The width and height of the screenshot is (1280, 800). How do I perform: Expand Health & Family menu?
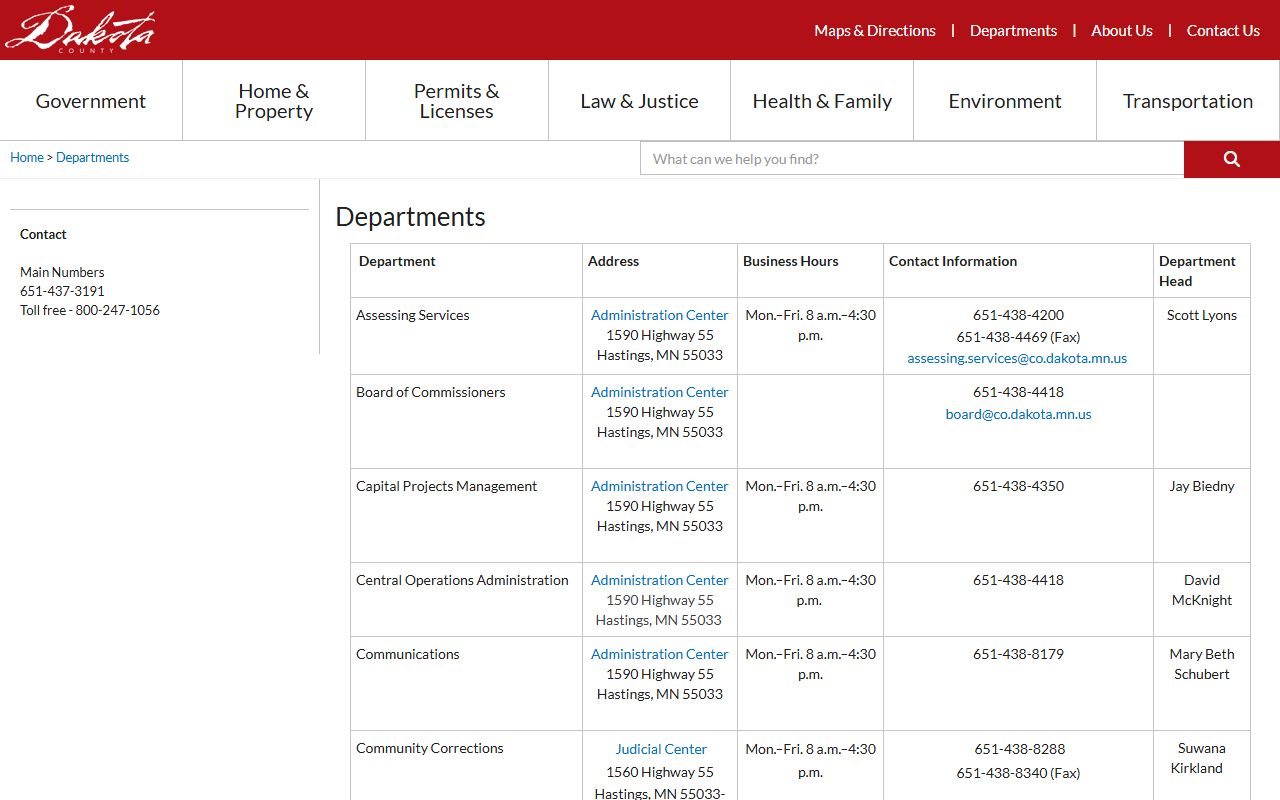822,101
